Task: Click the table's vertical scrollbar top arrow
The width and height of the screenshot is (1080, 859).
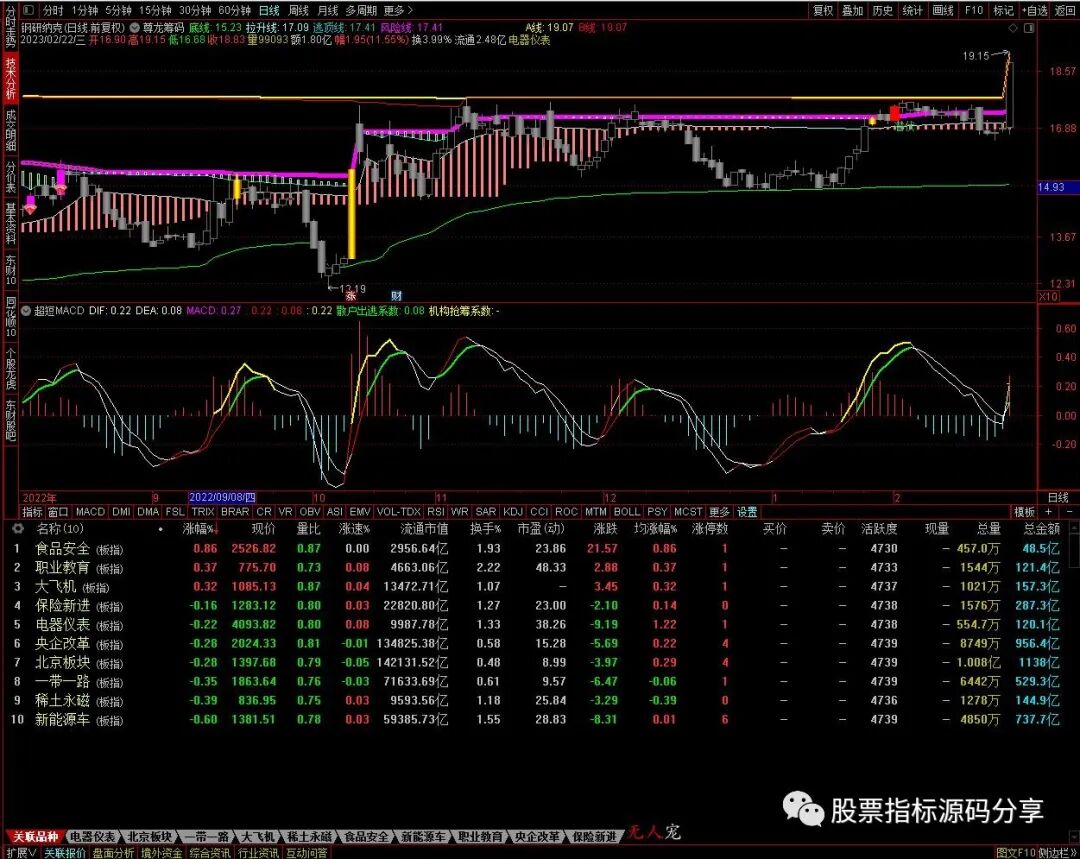Action: pos(1074,527)
